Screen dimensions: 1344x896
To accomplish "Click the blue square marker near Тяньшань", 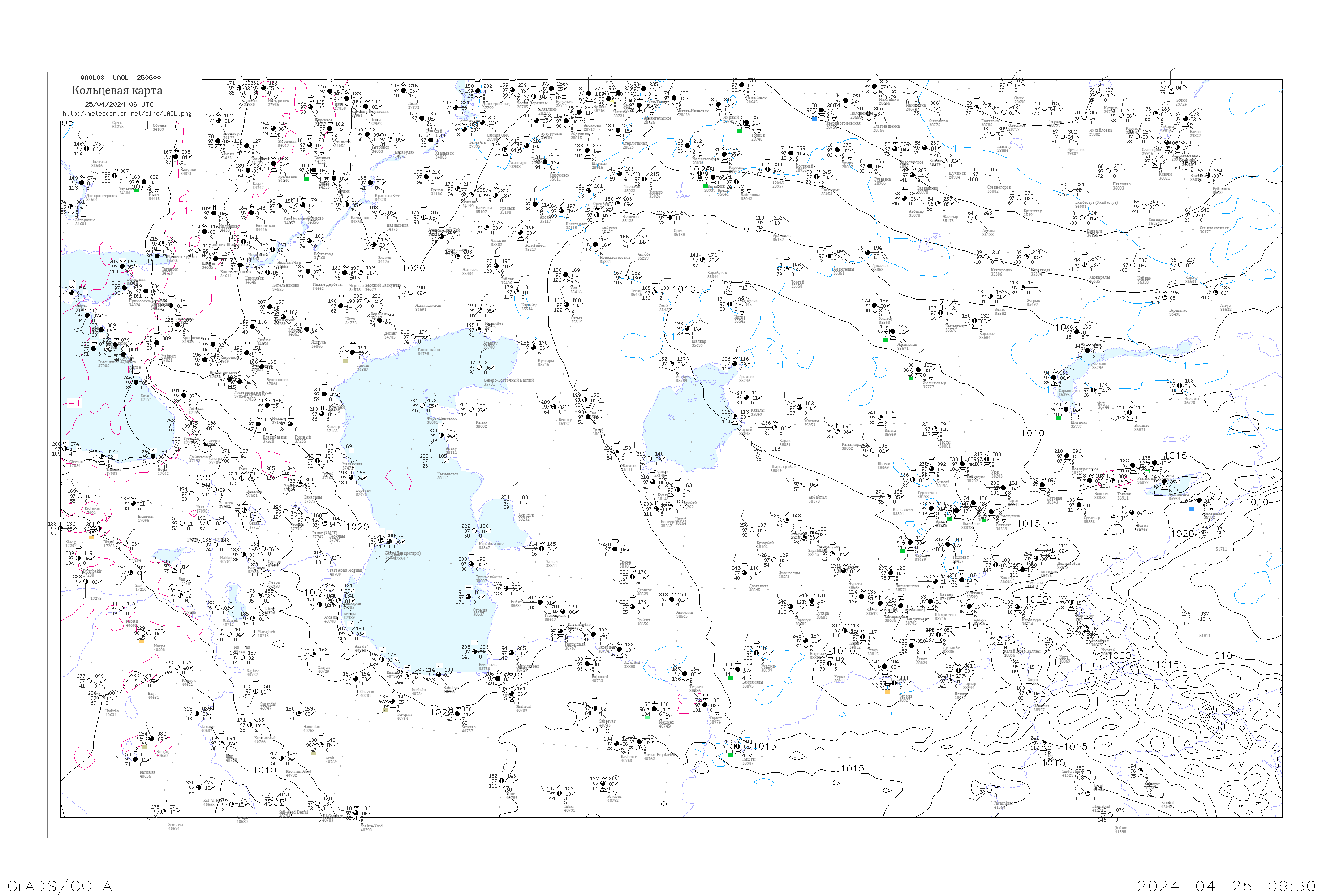I will (x=1192, y=509).
